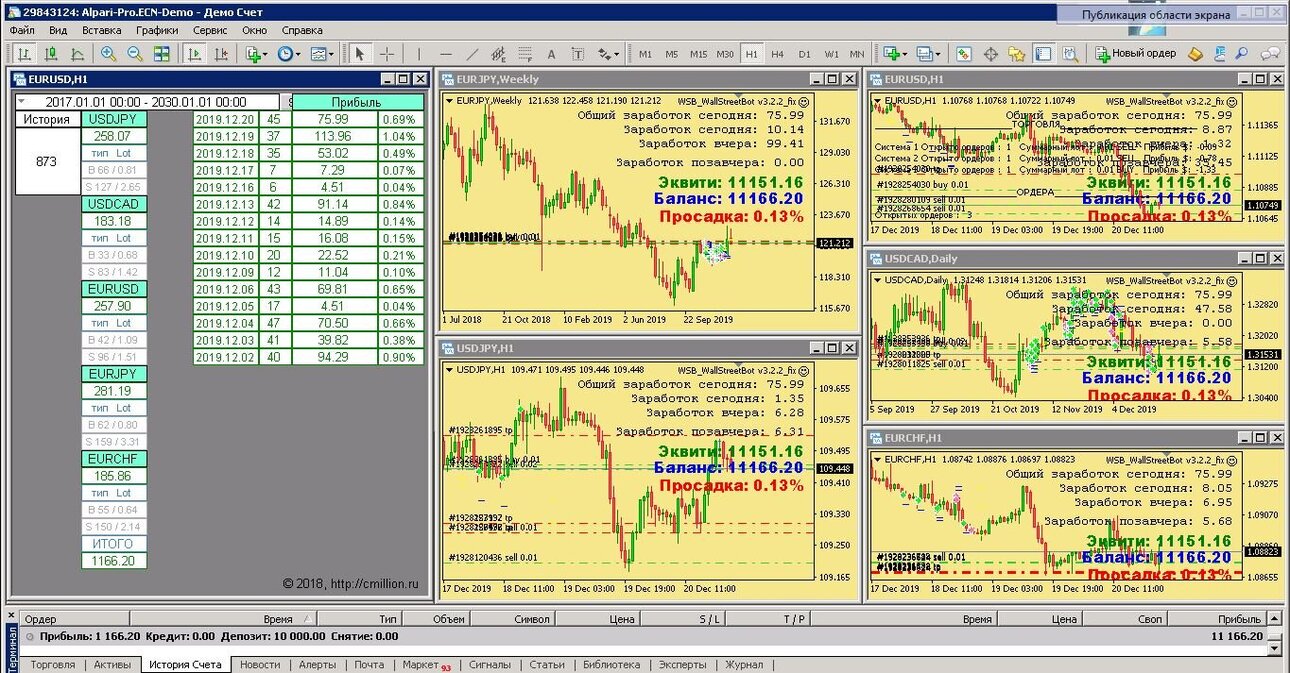Click the USDCAD symbol button

coord(113,204)
